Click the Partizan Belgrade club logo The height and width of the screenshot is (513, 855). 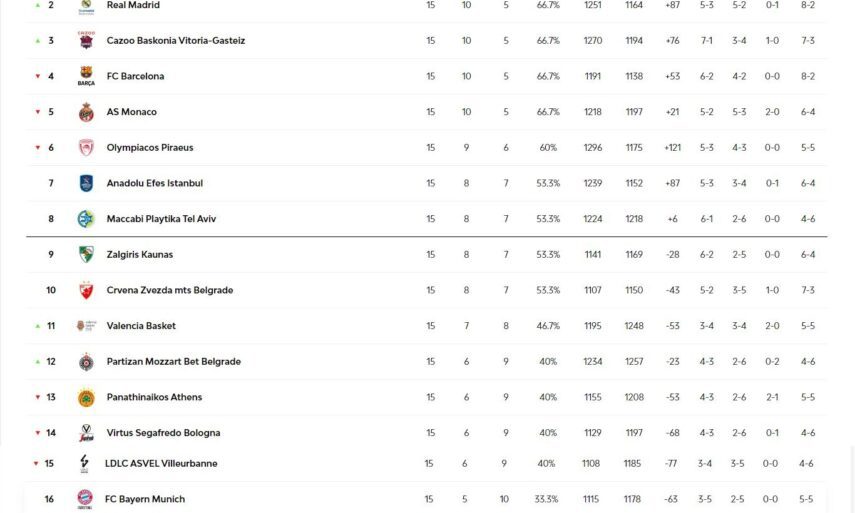click(86, 362)
